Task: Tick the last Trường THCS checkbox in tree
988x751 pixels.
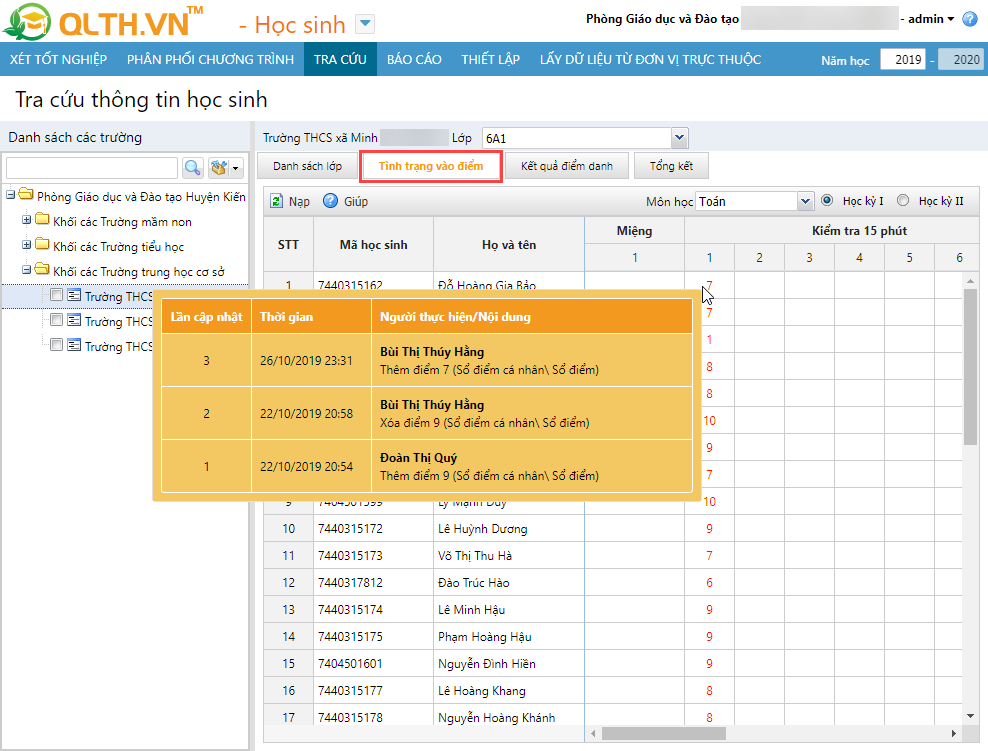Action: coord(57,345)
